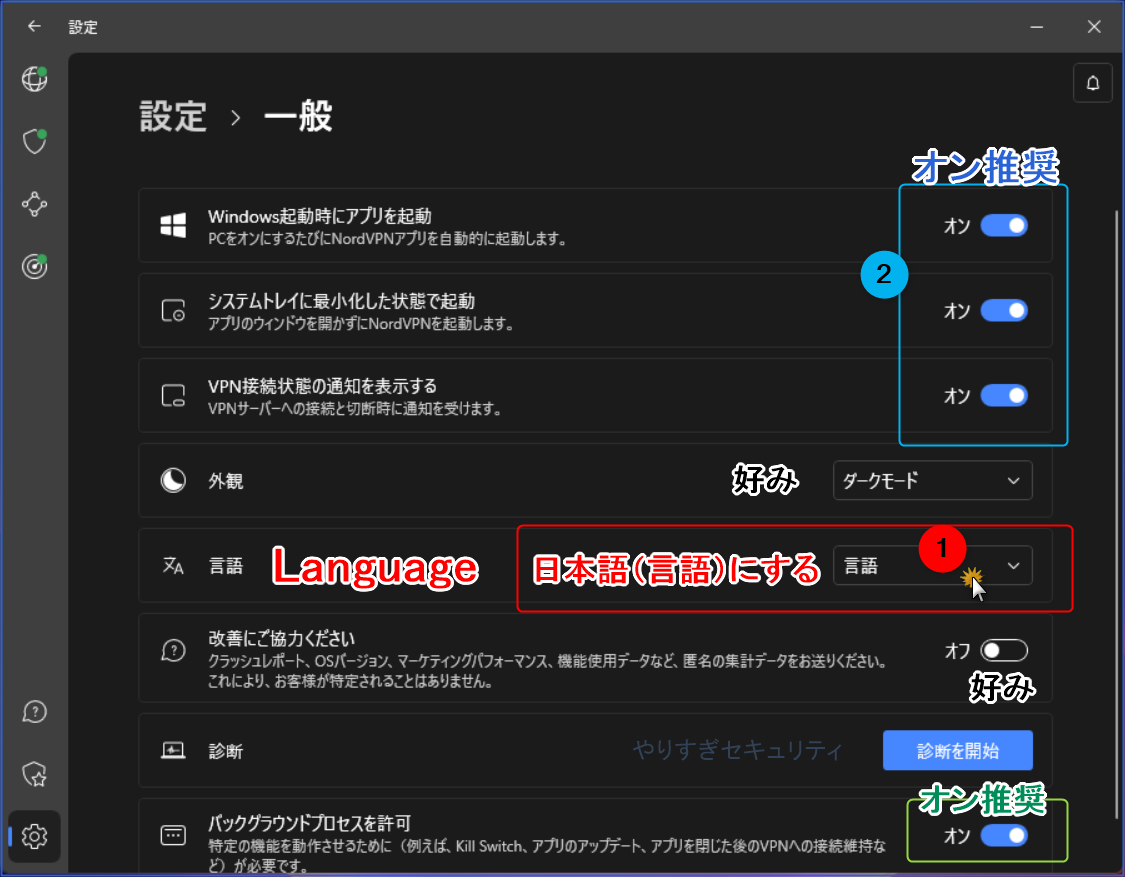This screenshot has height=877, width=1125.
Task: Click the notification bell icon
Action: click(x=1092, y=83)
